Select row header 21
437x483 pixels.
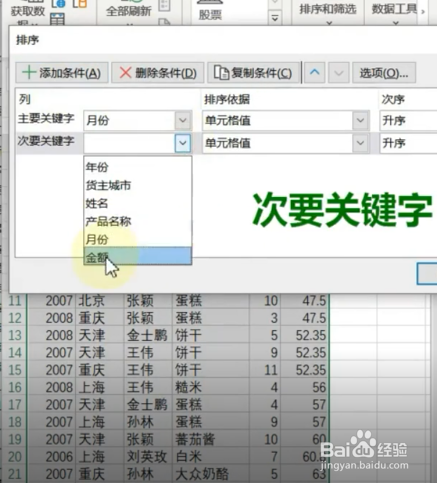[15, 474]
